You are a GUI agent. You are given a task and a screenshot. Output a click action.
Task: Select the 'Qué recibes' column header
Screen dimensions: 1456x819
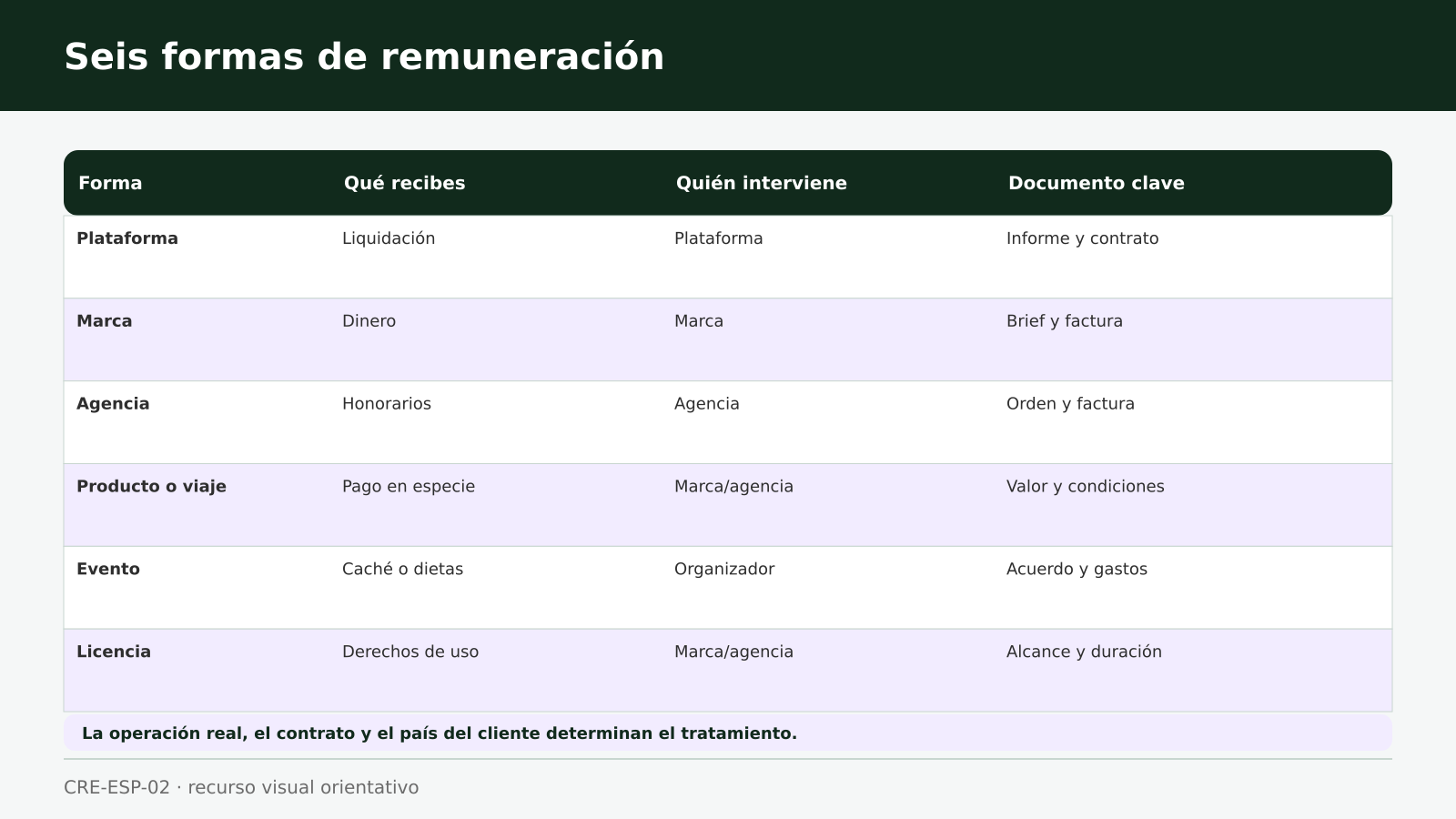point(404,183)
